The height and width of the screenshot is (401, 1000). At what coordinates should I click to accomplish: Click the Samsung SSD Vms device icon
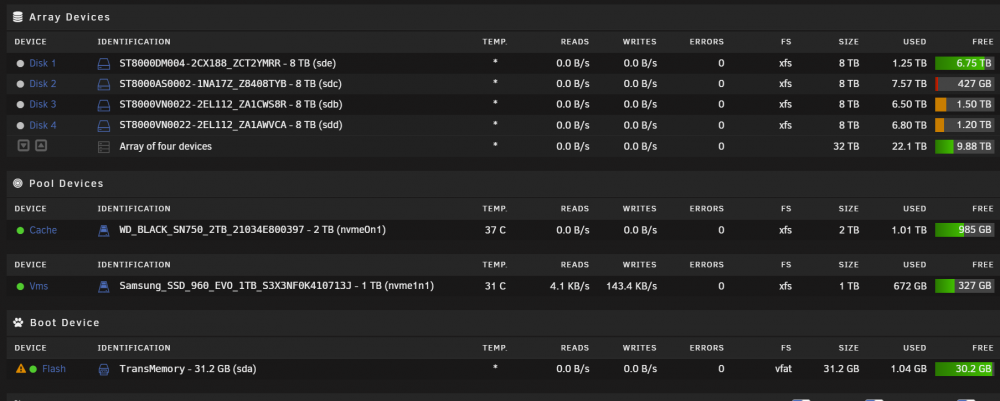103,286
